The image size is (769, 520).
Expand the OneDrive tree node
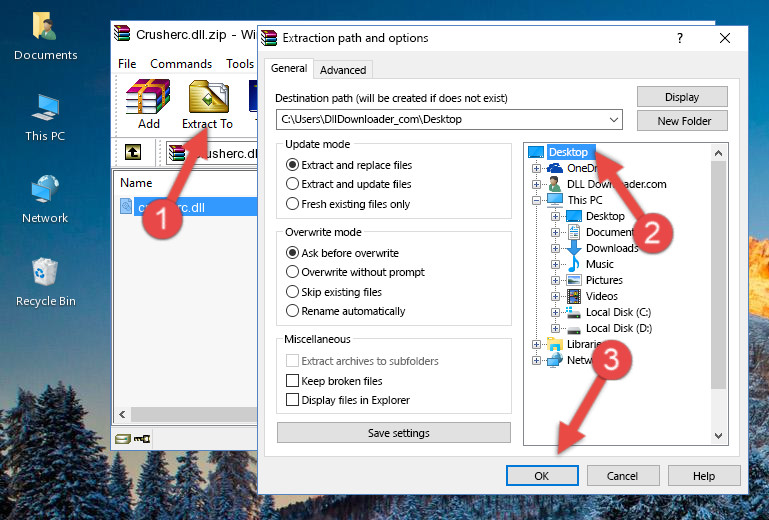536,168
